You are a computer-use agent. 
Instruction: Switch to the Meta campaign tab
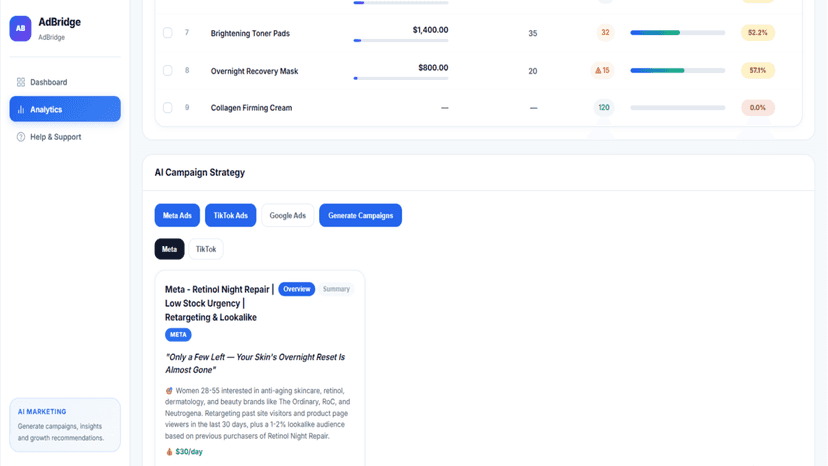tap(170, 249)
